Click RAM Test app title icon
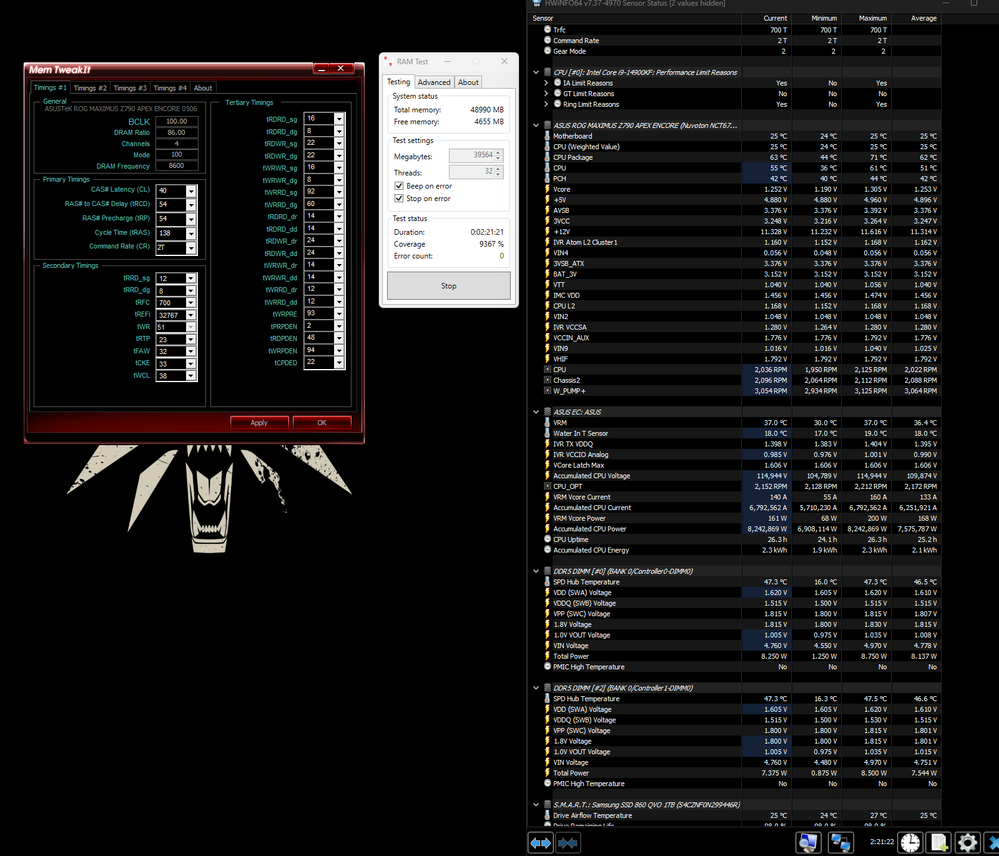Image resolution: width=999 pixels, height=856 pixels. coord(388,61)
